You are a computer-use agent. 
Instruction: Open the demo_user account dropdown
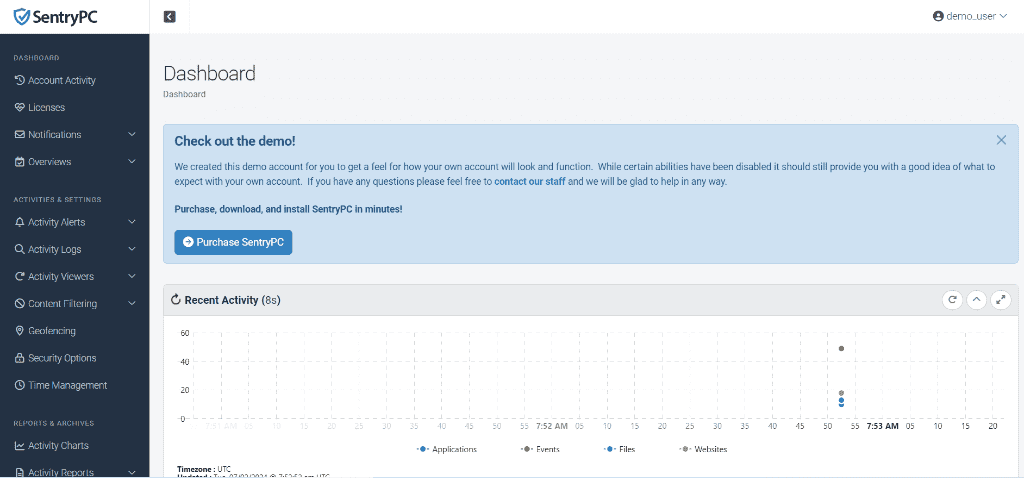(x=969, y=16)
